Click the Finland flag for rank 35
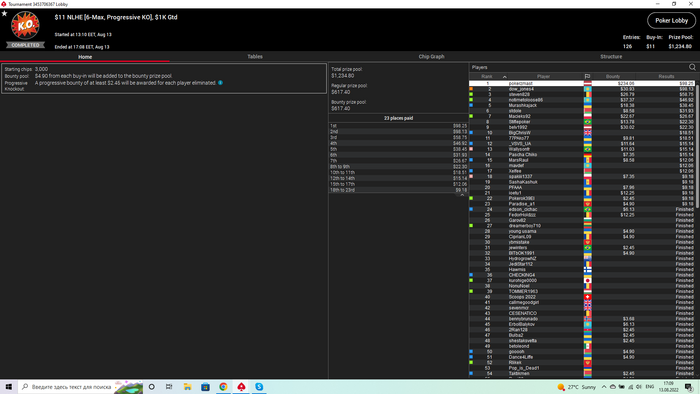This screenshot has height=394, width=700. pos(588,270)
